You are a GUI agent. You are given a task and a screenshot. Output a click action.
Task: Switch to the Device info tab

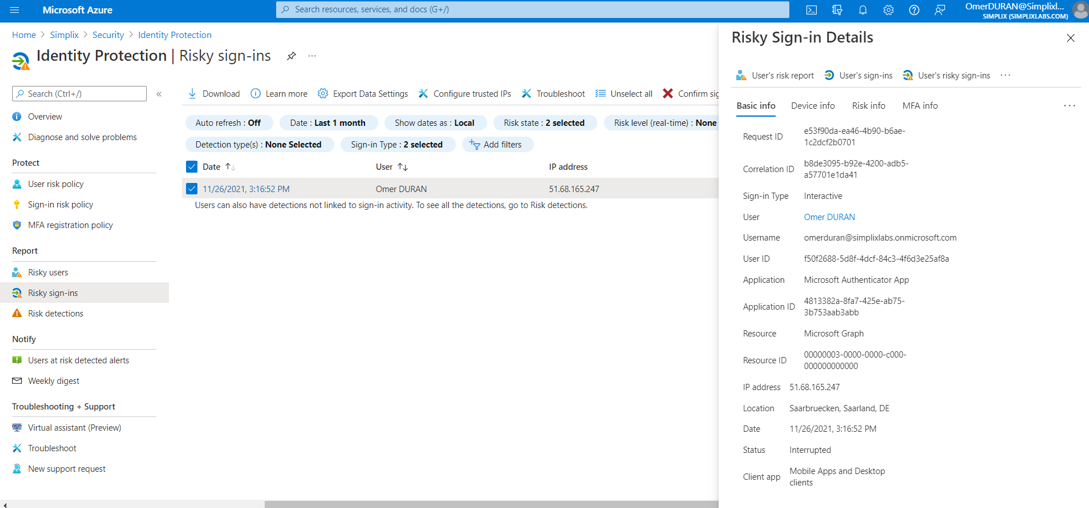(813, 106)
